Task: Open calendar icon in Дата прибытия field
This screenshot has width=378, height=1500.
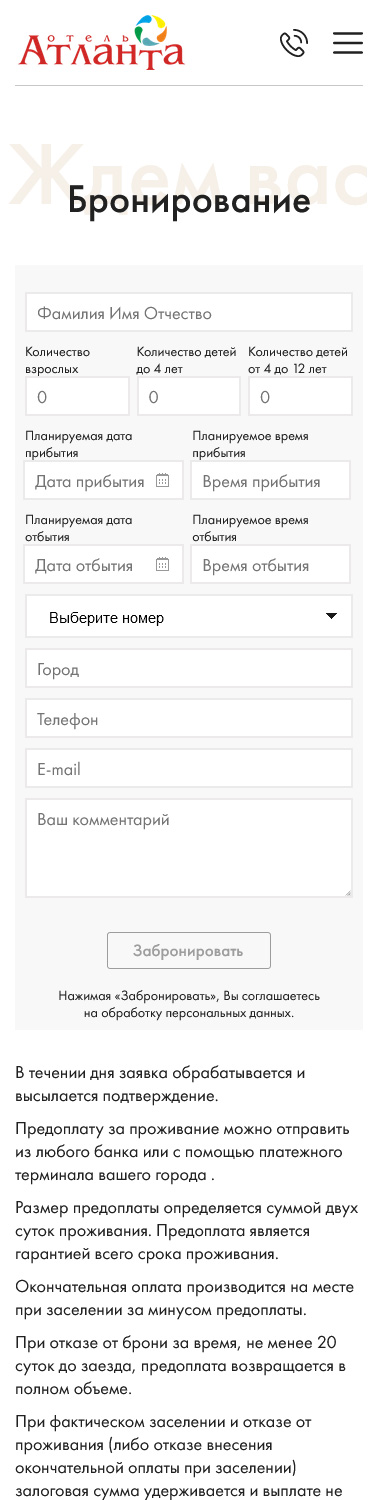Action: pos(163,481)
